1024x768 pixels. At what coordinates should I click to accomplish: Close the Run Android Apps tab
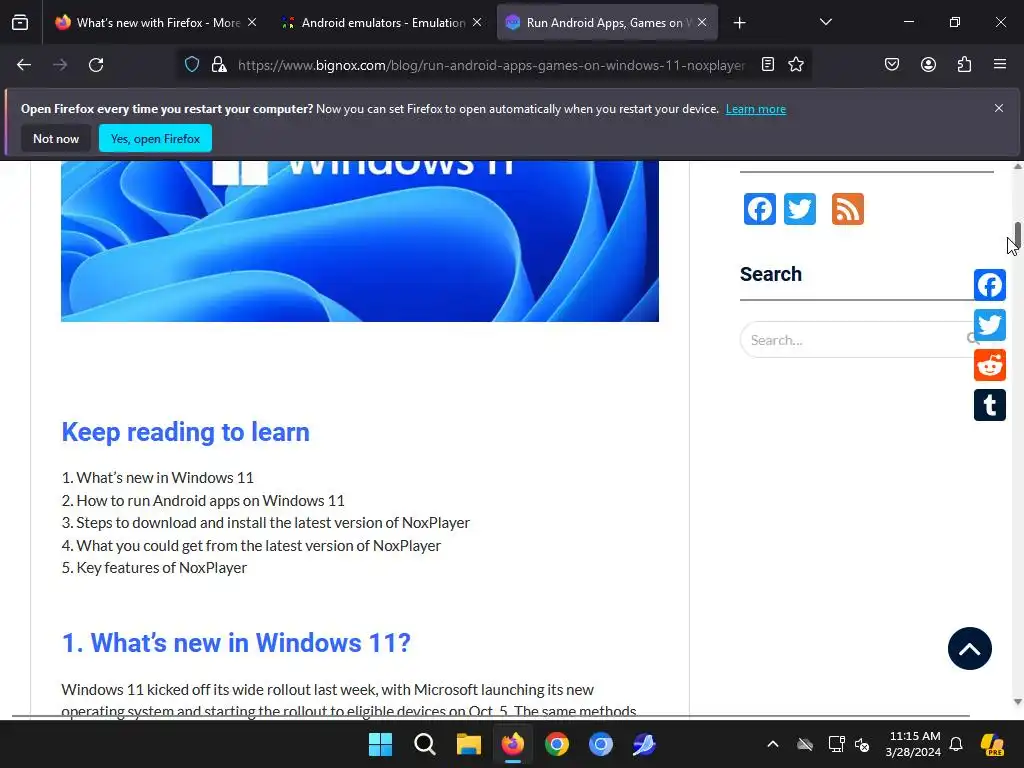(702, 22)
